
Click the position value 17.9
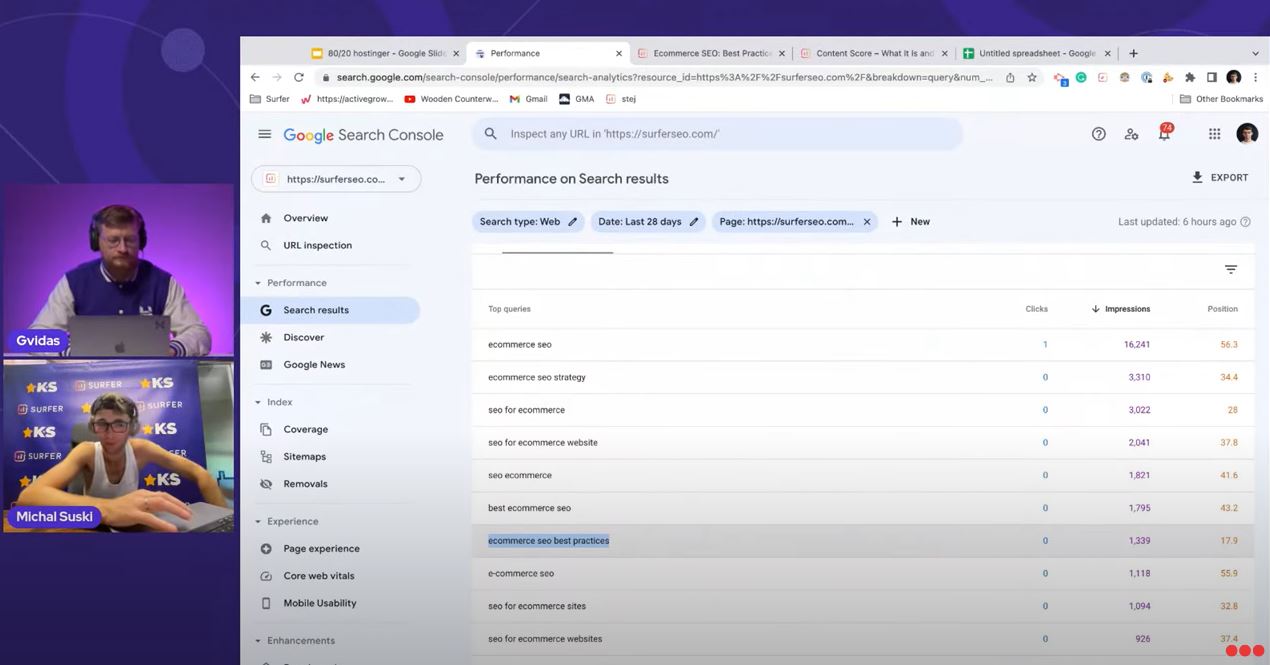click(x=1228, y=541)
